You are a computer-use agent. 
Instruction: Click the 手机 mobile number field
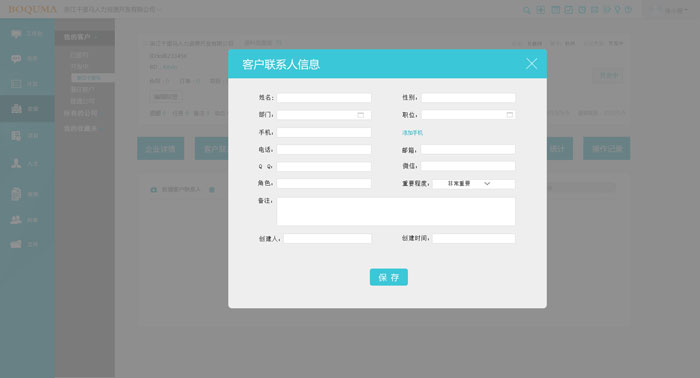pos(324,132)
